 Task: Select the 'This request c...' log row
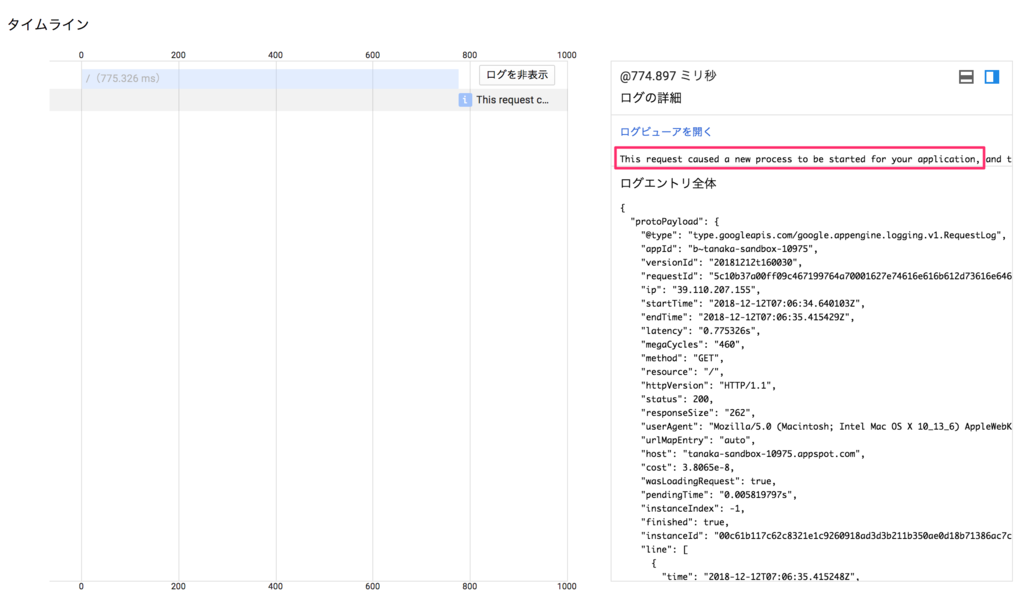pos(308,100)
